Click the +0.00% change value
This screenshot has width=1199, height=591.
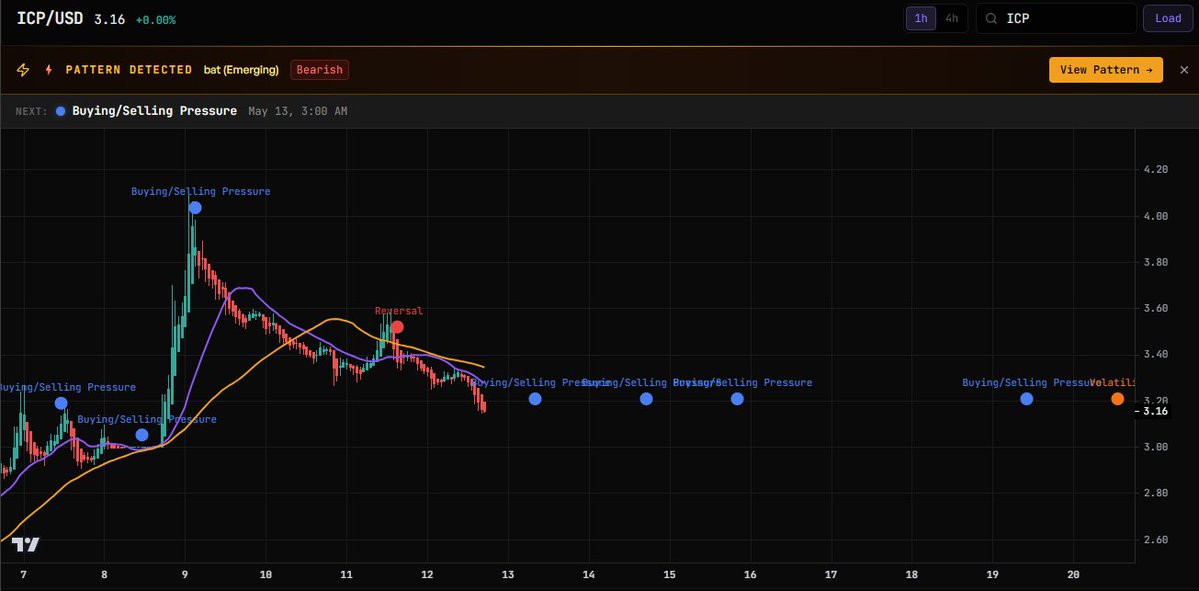click(155, 20)
